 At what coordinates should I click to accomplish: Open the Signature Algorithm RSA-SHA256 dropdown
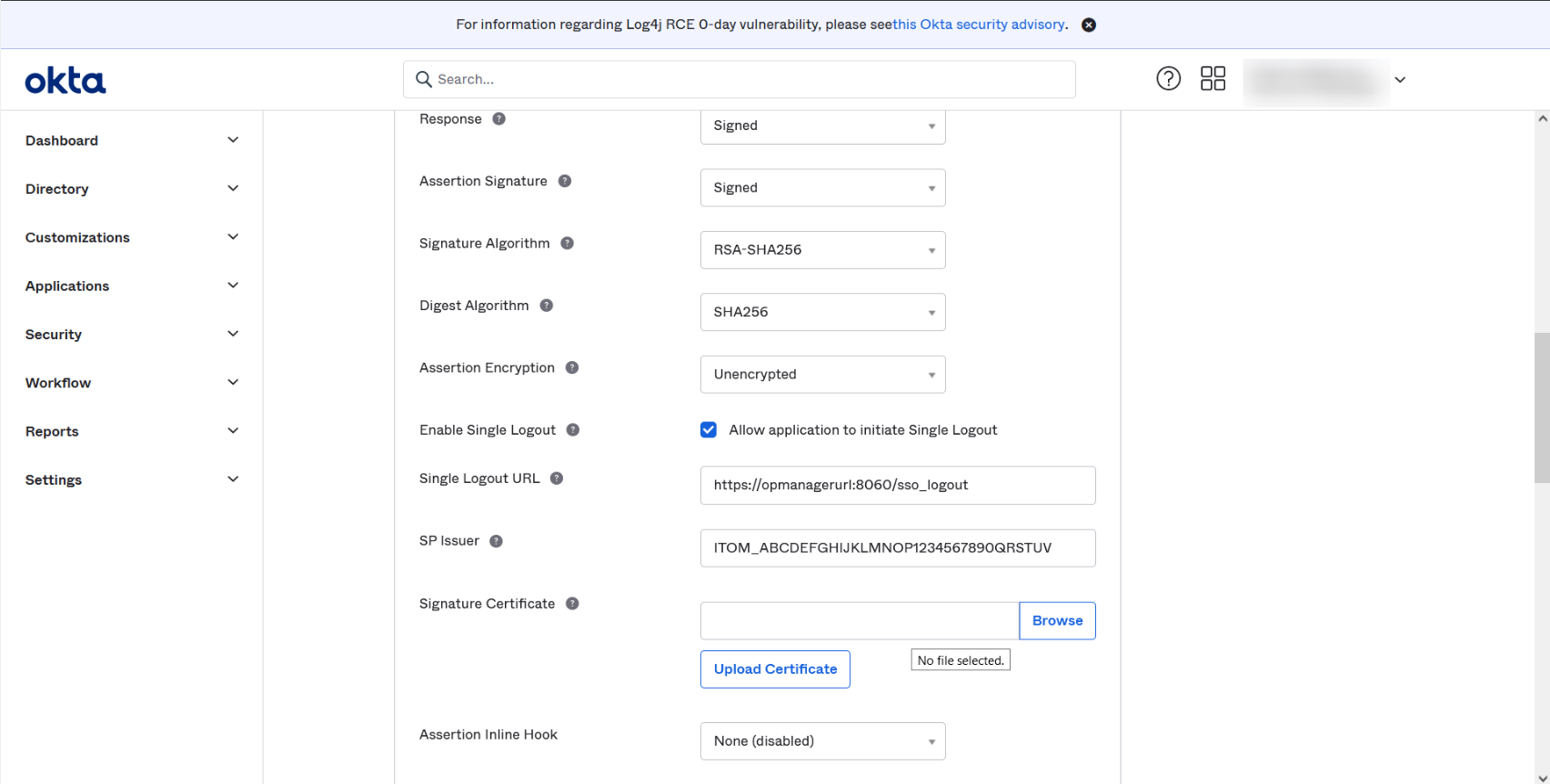822,250
